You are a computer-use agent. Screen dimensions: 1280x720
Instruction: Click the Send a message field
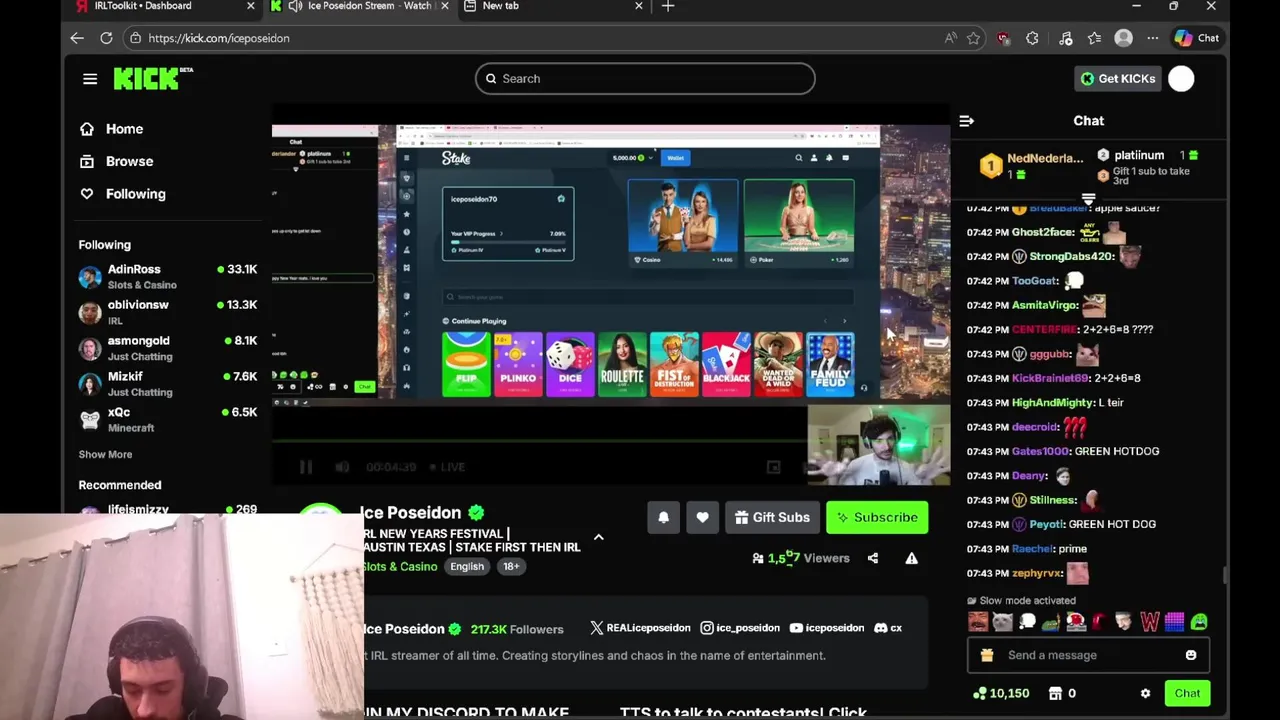click(1088, 655)
